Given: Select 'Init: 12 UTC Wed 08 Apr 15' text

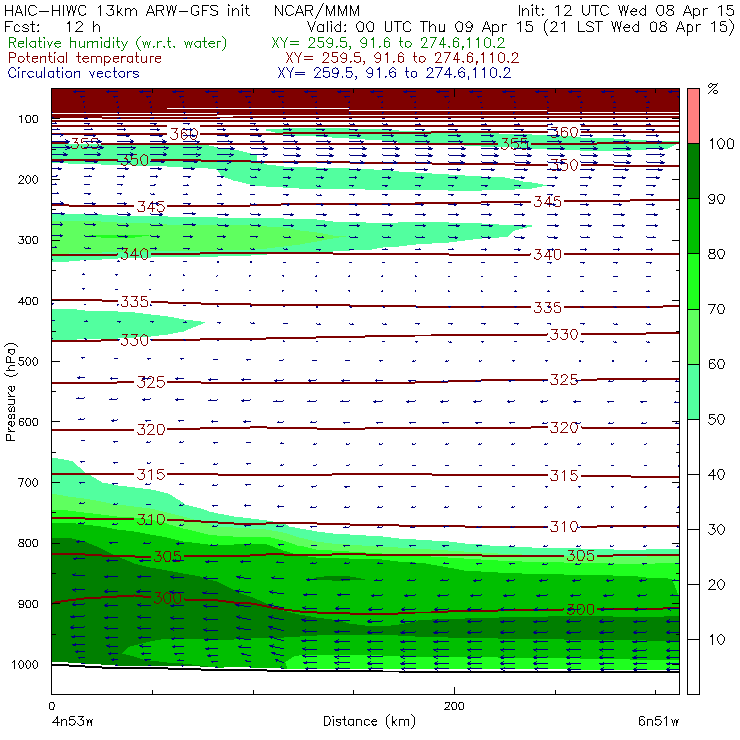Looking at the screenshot, I should pos(626,11).
